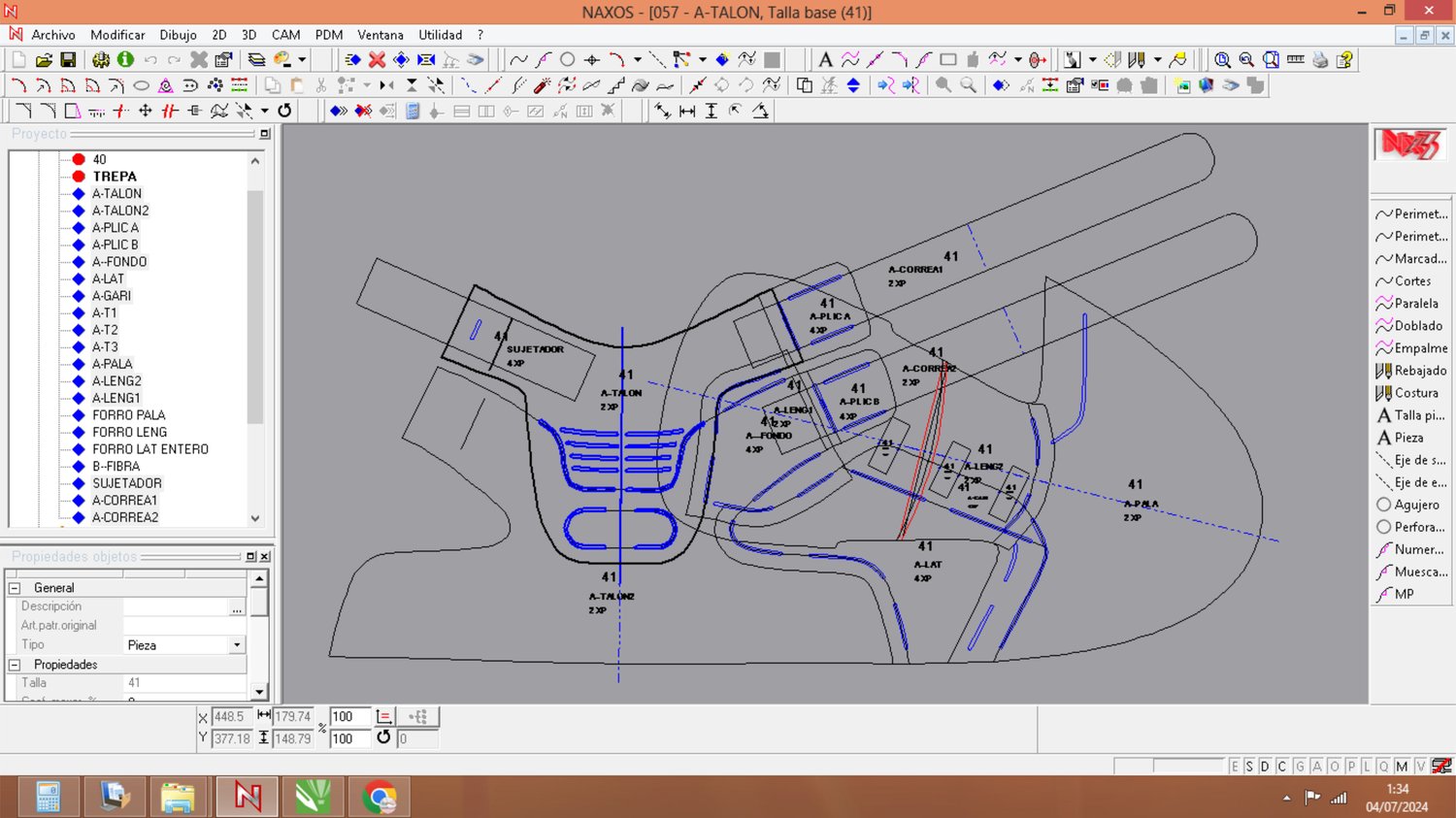Select the text tool letter A
The height and width of the screenshot is (818, 1456).
point(825,59)
